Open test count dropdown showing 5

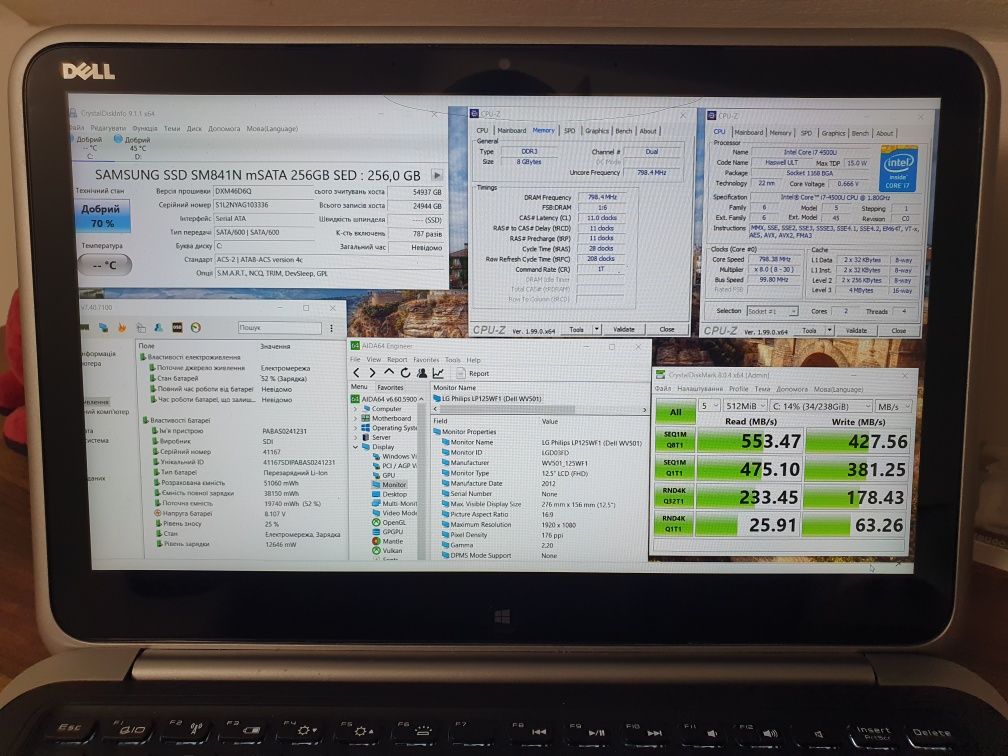[709, 406]
